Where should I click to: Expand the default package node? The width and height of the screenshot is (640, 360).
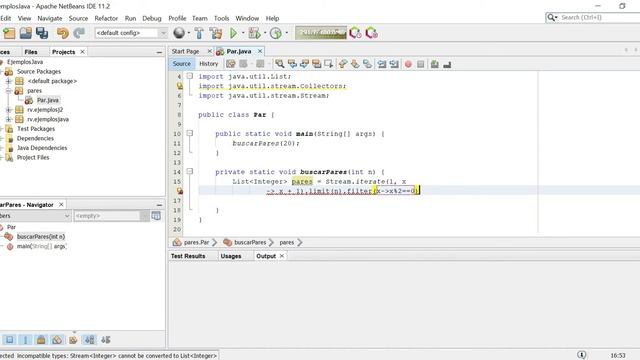point(9,81)
